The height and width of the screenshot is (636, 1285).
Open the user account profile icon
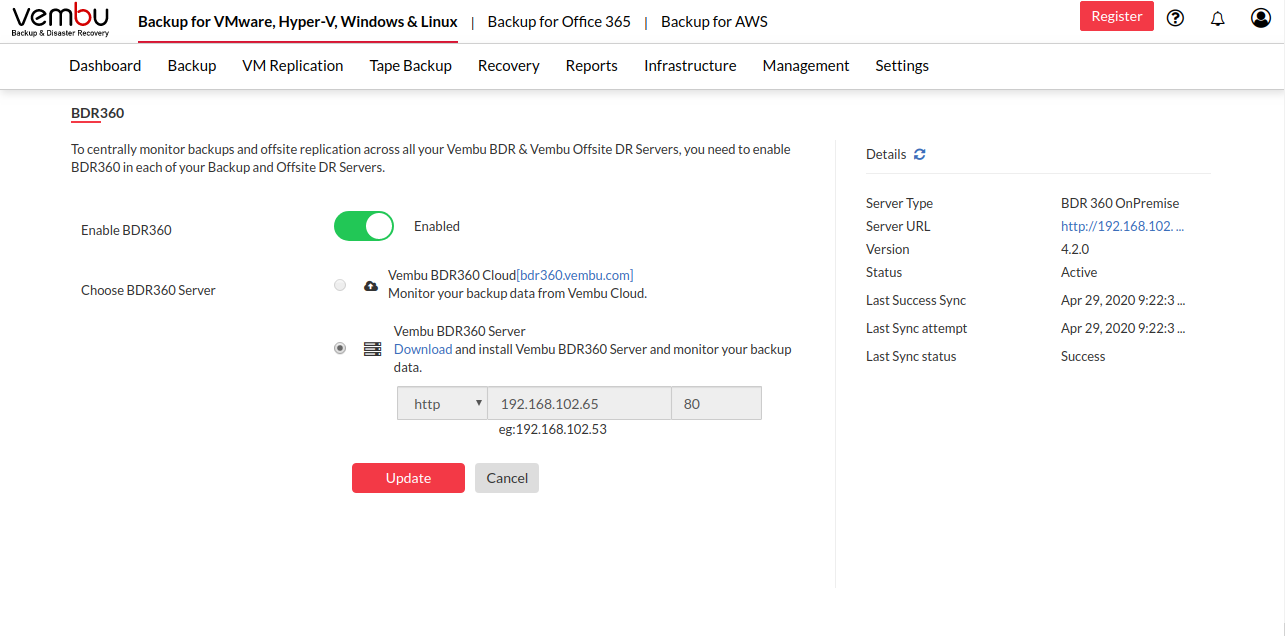click(1261, 18)
